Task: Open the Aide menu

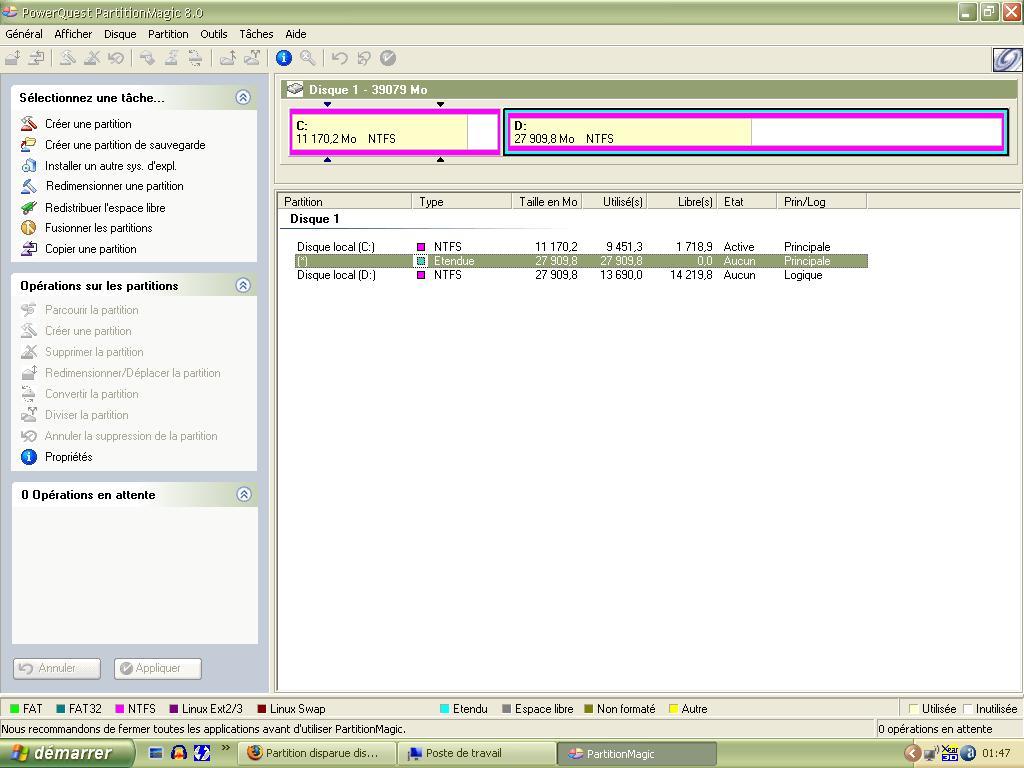Action: tap(296, 34)
